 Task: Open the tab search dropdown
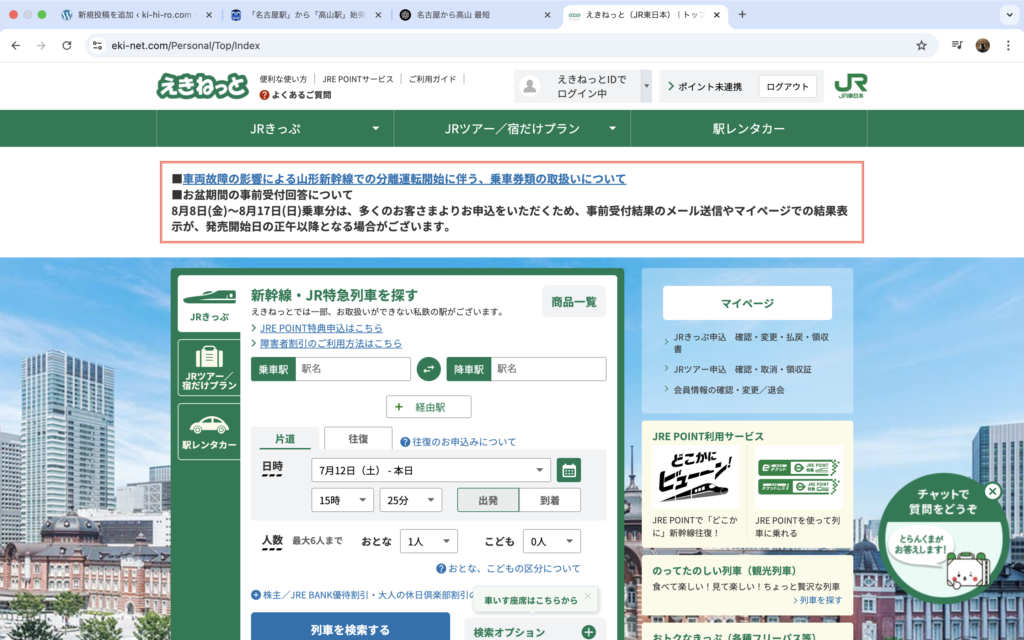pos(1010,14)
